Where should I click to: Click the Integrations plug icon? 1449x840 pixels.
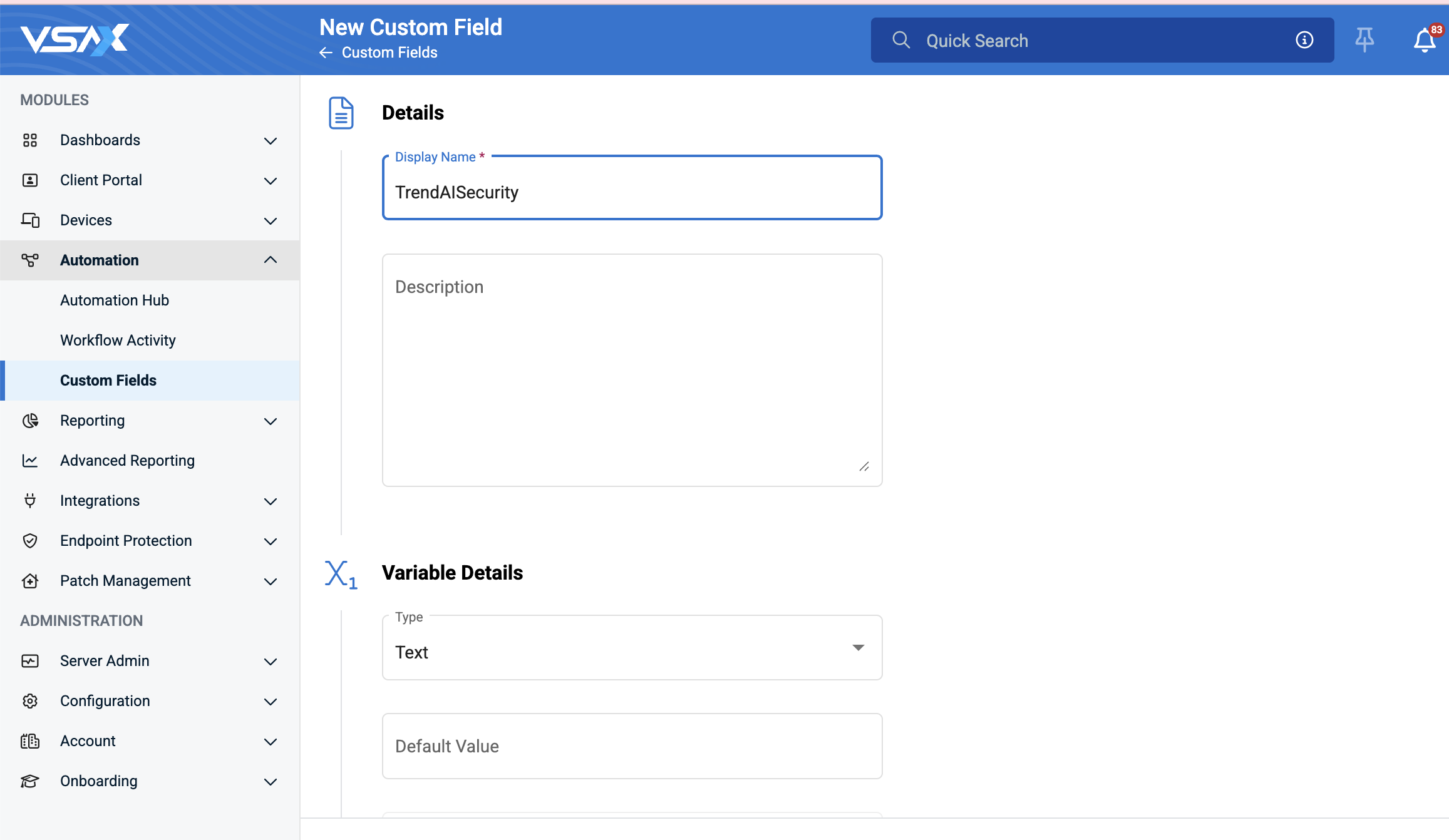[30, 501]
